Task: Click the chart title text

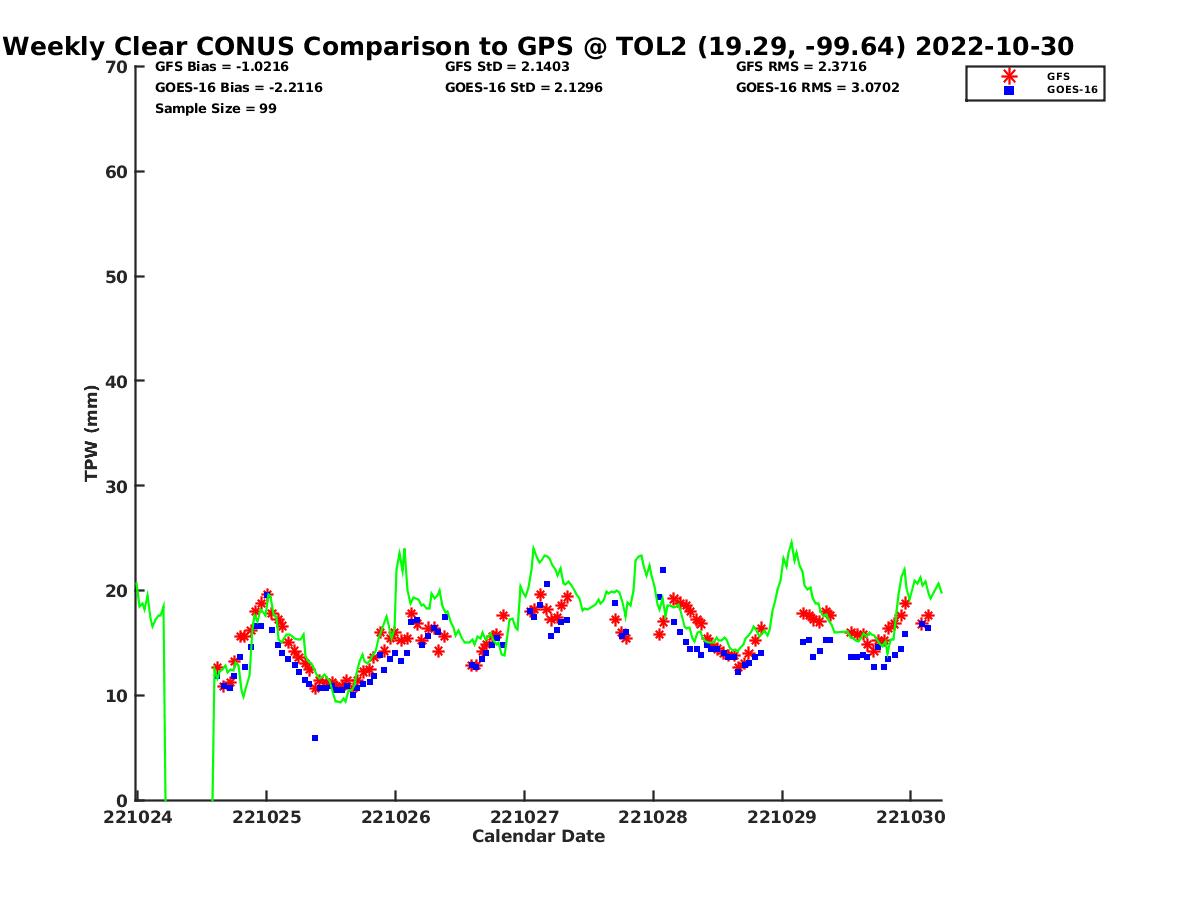Action: 539,46
